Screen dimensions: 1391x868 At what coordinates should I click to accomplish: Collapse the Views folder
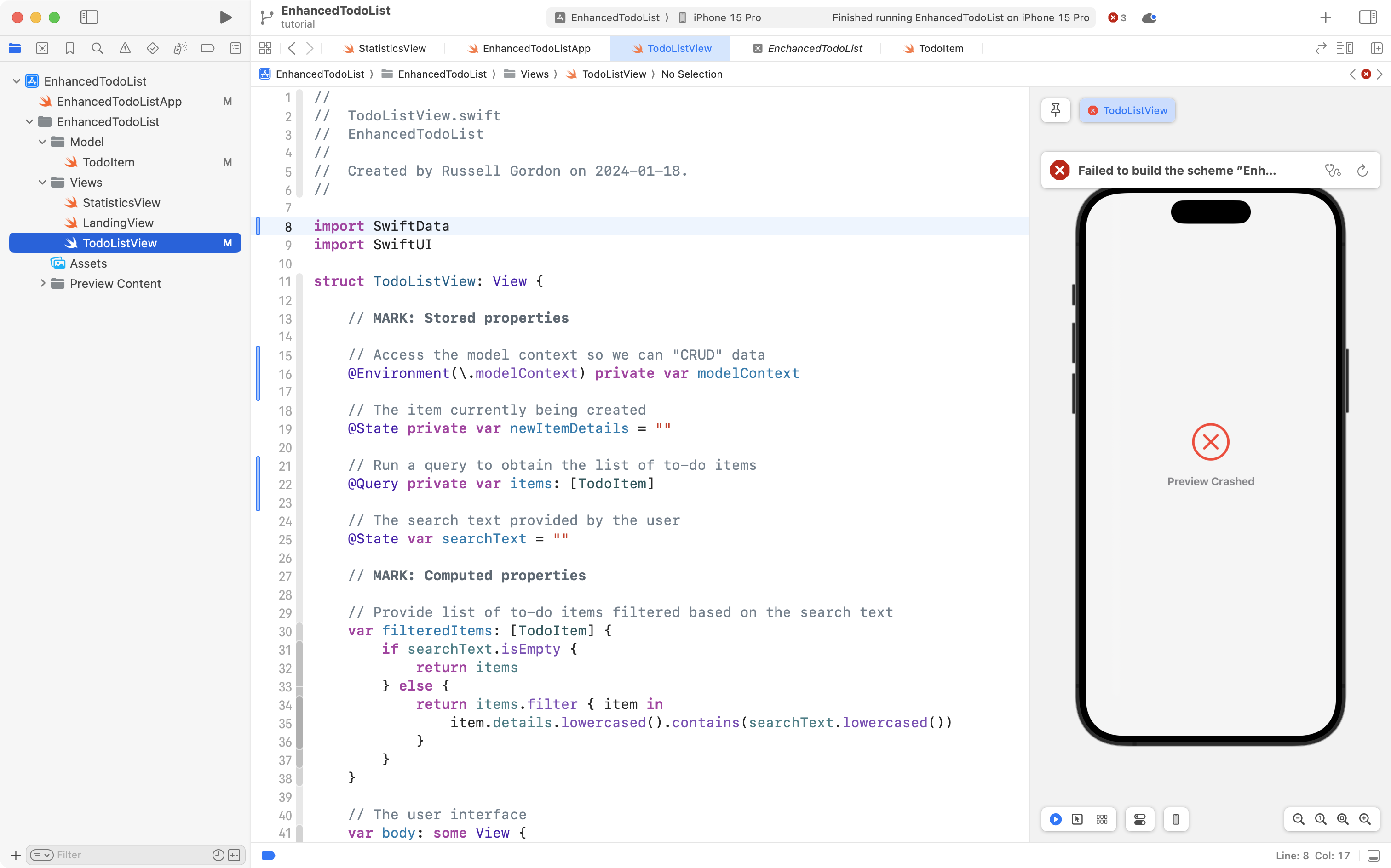[41, 182]
